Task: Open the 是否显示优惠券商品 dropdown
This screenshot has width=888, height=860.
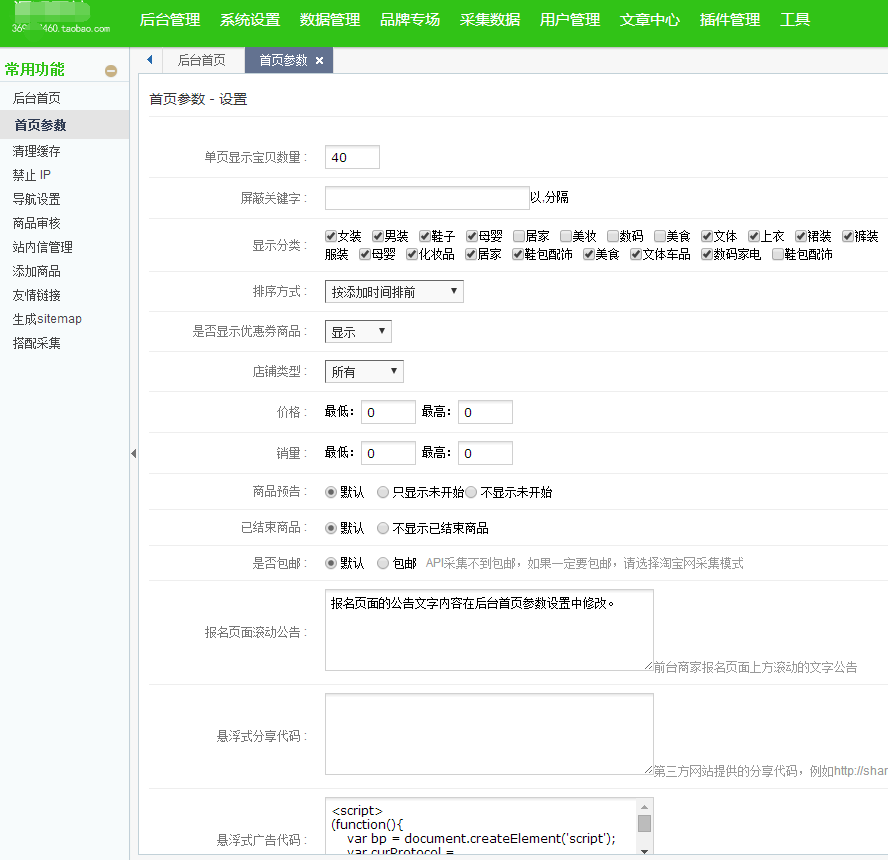Action: tap(357, 330)
